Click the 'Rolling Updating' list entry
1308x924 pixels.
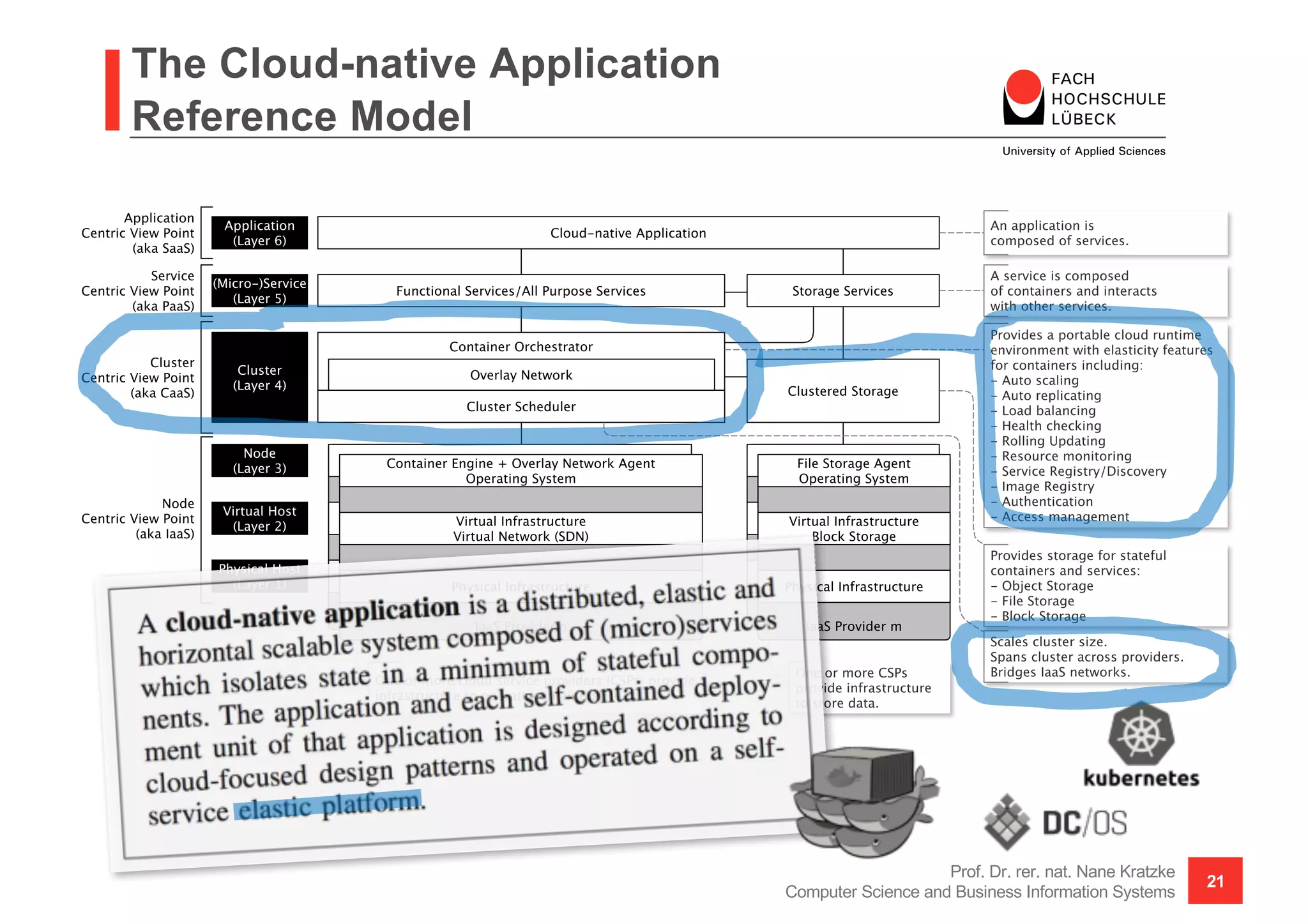click(x=1048, y=441)
